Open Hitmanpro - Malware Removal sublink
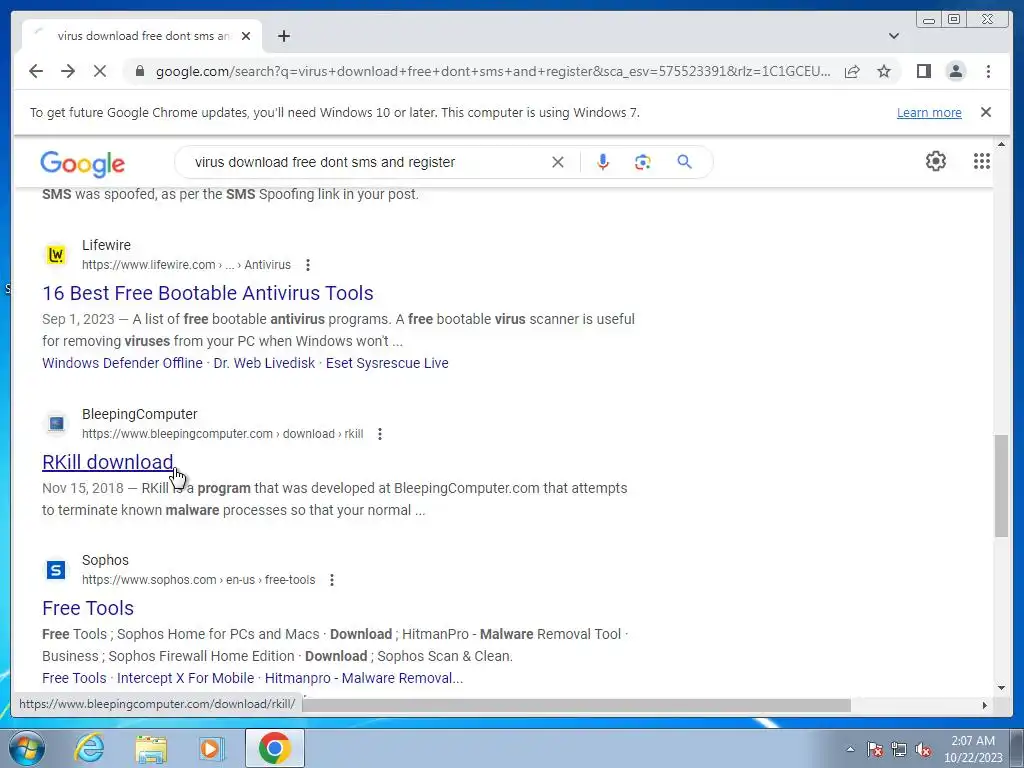 pyautogui.click(x=364, y=679)
